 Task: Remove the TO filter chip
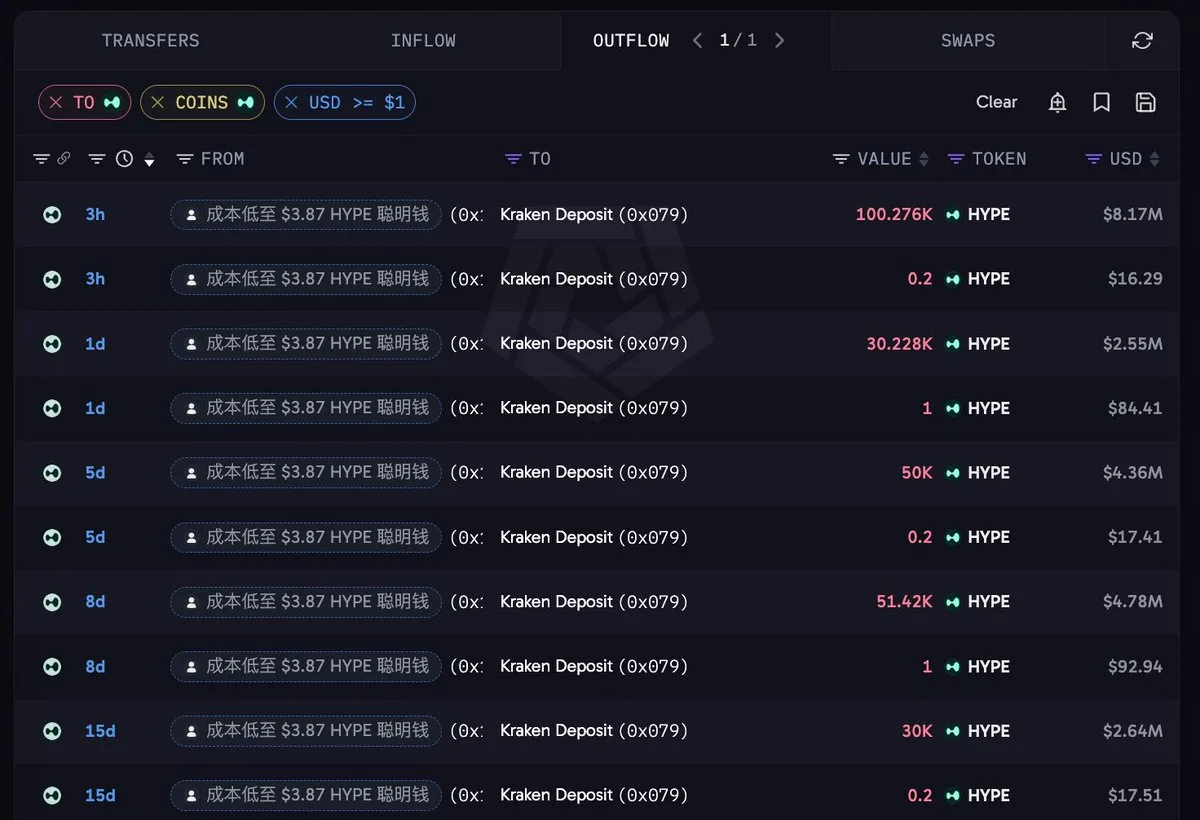point(56,102)
